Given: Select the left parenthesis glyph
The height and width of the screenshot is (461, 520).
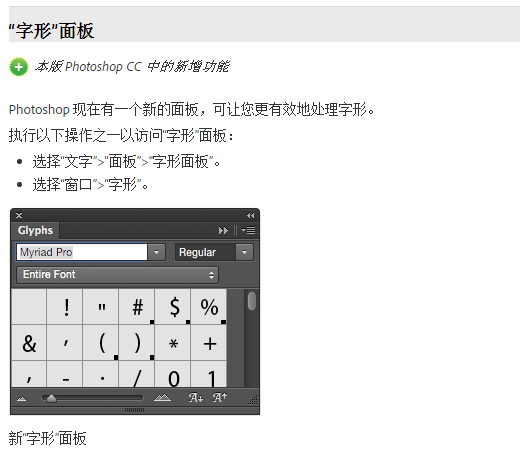Looking at the screenshot, I should click(x=100, y=343).
